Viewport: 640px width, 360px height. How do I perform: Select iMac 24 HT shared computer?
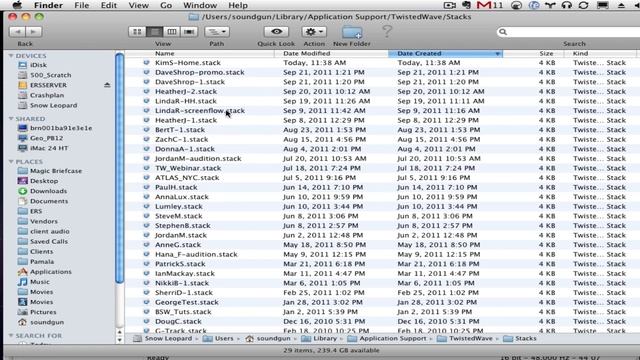tap(49, 148)
